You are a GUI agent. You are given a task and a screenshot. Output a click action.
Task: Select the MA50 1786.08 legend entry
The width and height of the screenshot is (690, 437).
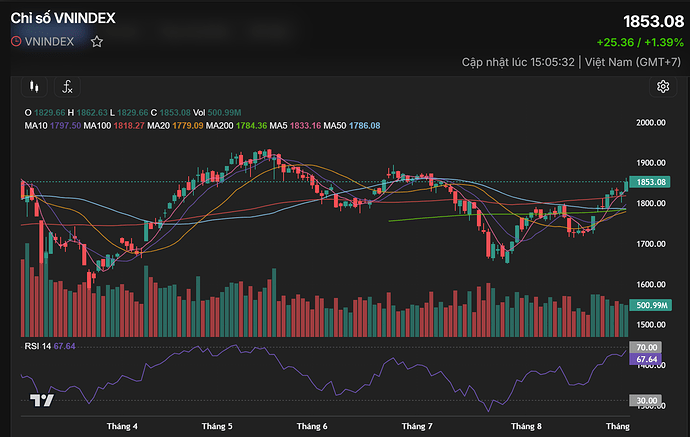[352, 125]
